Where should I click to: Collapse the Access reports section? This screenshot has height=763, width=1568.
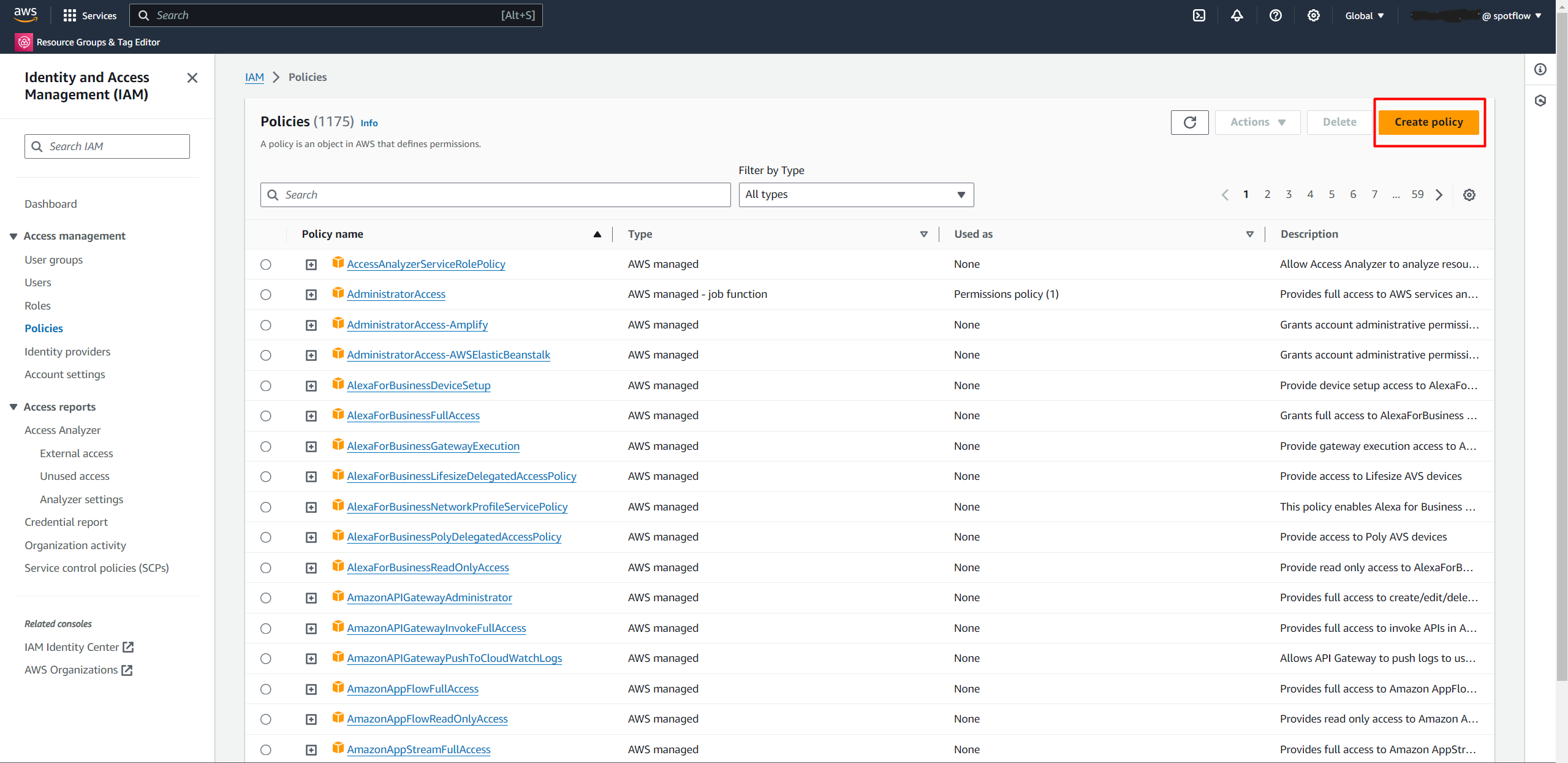[x=13, y=408]
